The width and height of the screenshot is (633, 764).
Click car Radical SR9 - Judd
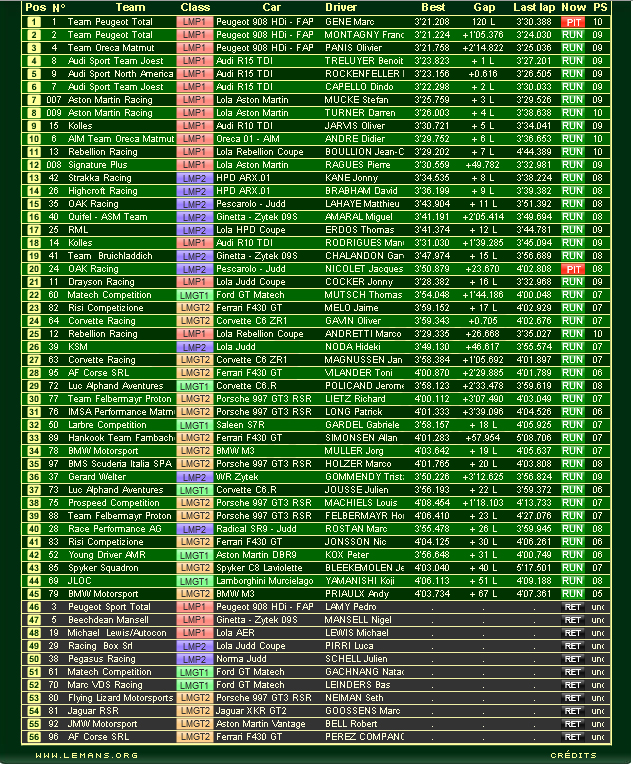(256, 529)
